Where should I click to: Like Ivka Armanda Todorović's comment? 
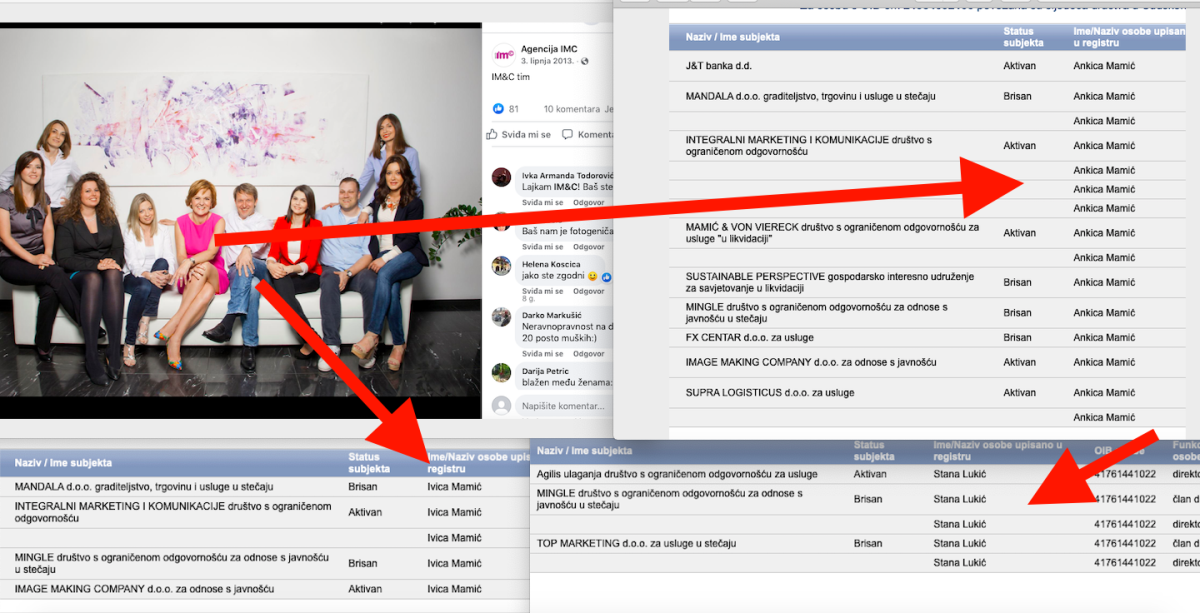click(x=542, y=202)
